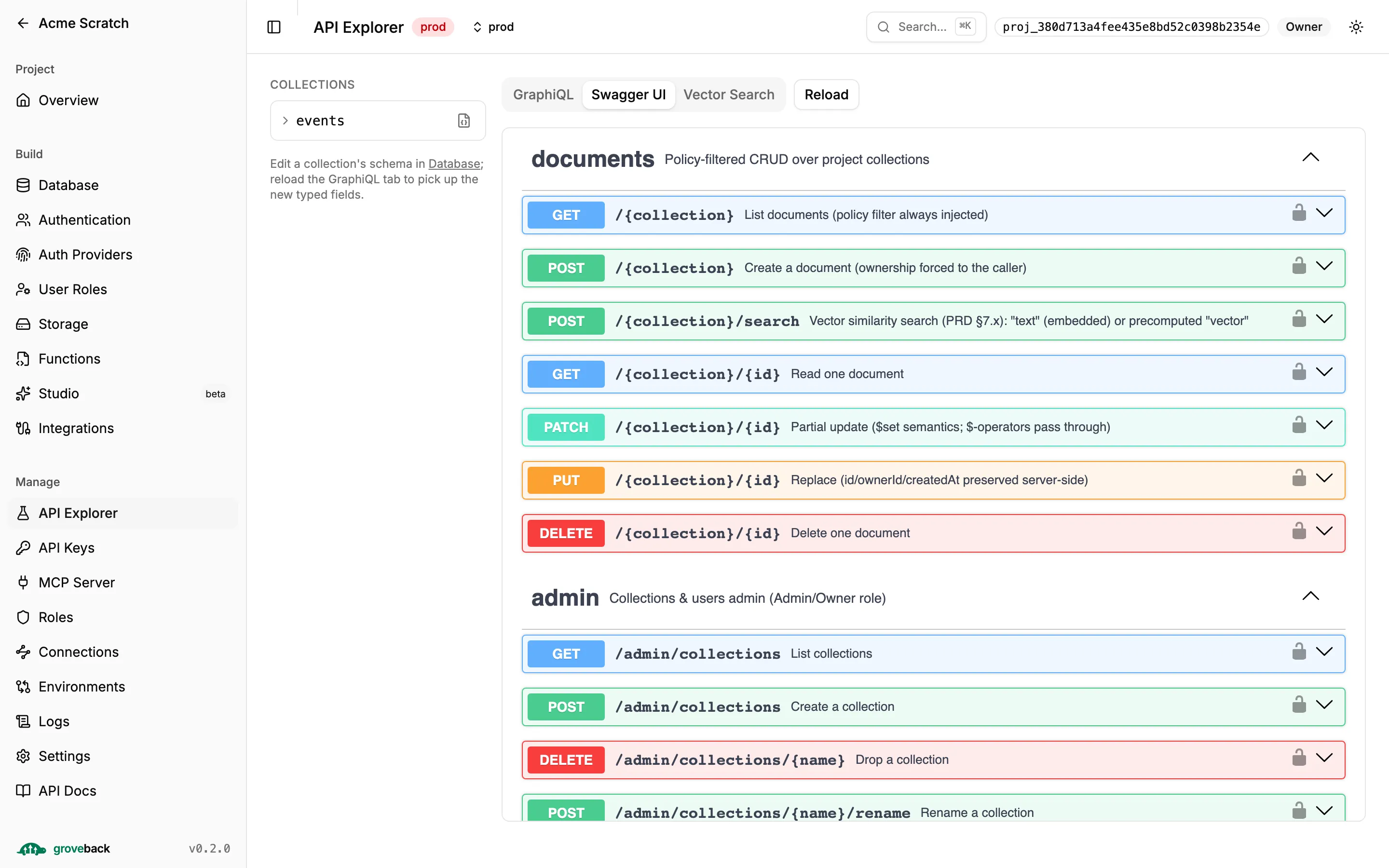
Task: Open Studio beta in the sidebar
Action: (x=123, y=393)
